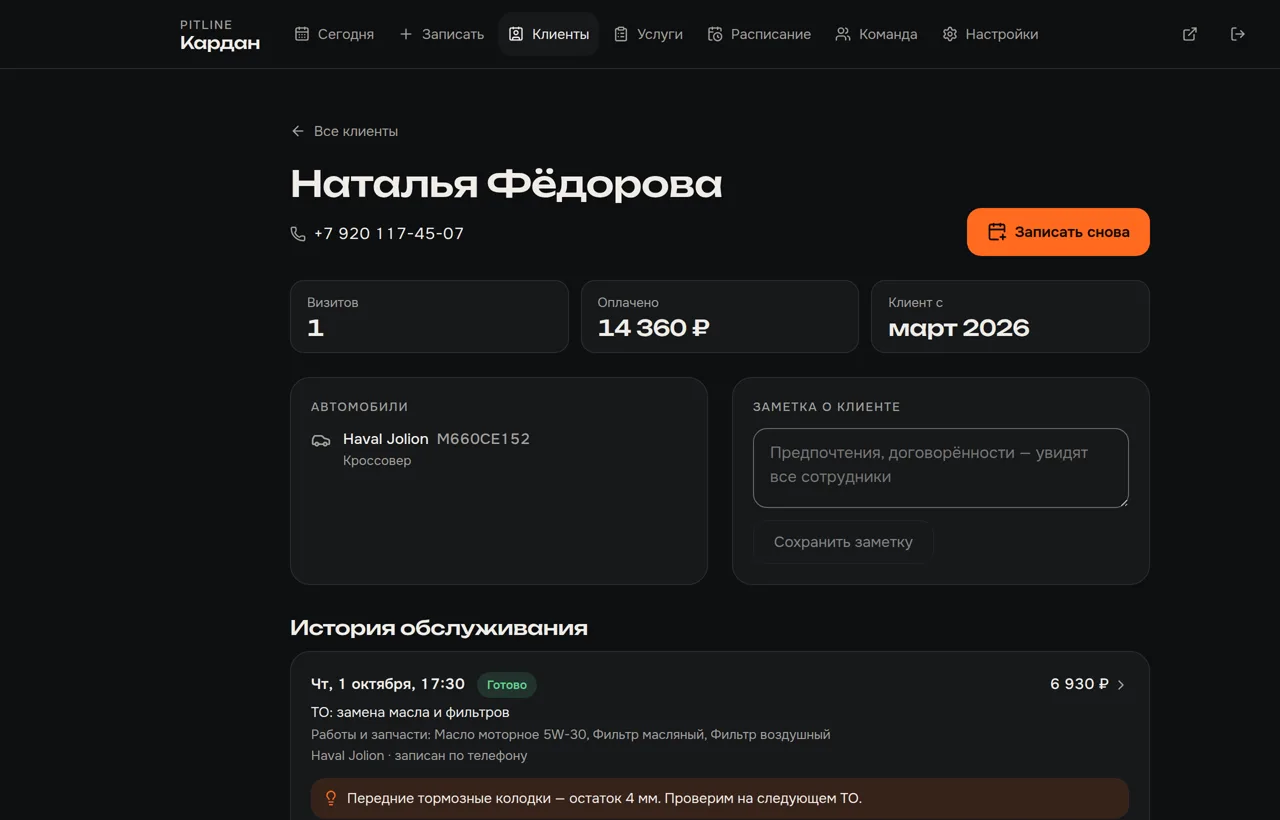Image resolution: width=1280 pixels, height=820 pixels.
Task: Focus the client note text field
Action: click(x=941, y=468)
